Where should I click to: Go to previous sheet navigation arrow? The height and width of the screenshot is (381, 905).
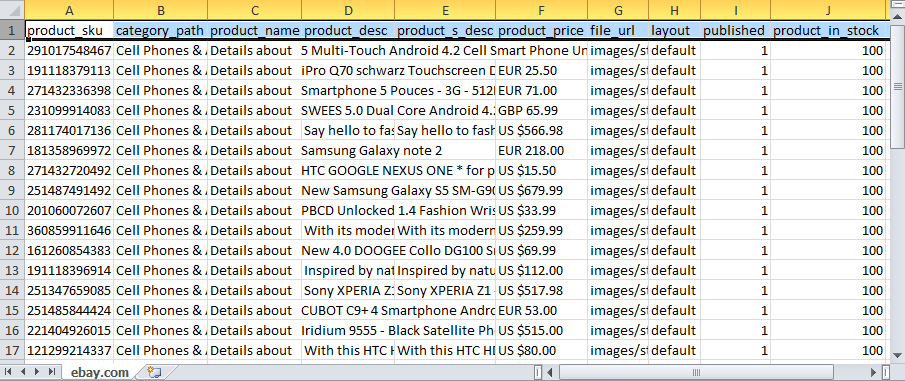23,372
